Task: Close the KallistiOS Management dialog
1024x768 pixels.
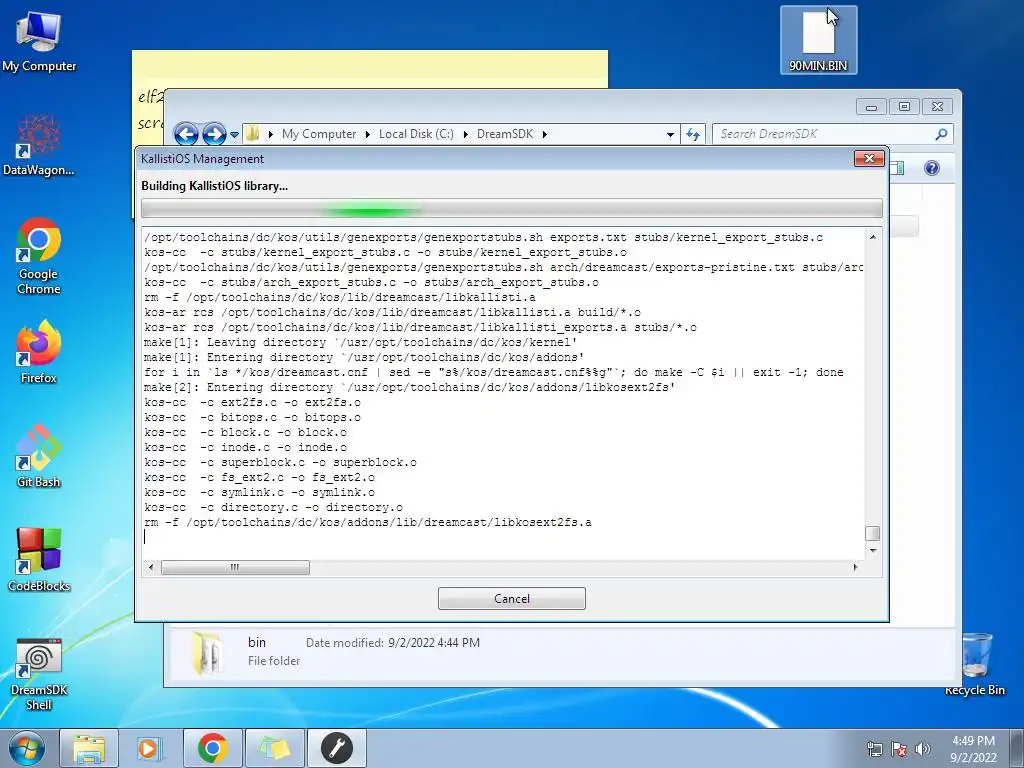Action: 869,159
